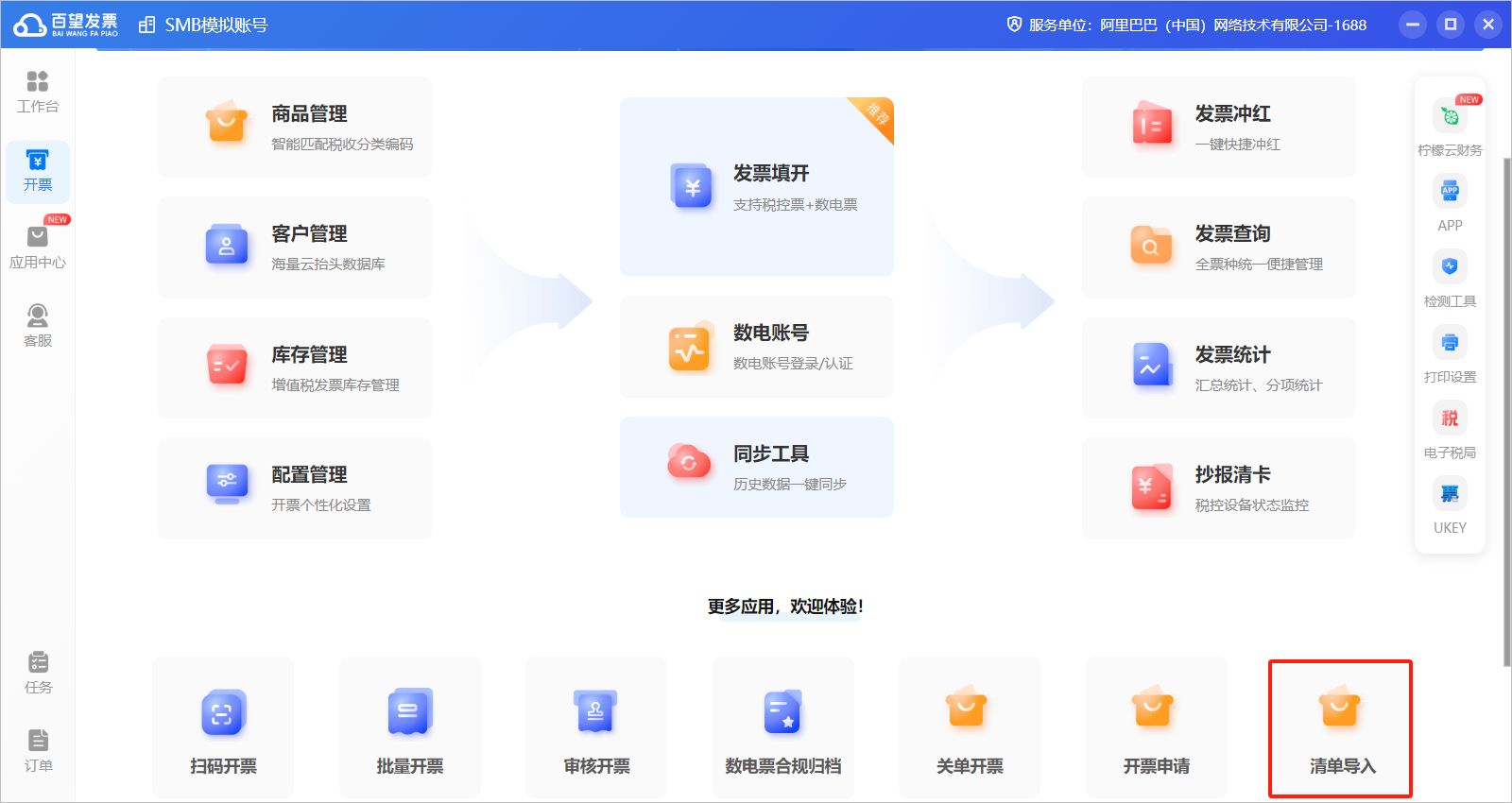Click the 配置管理 card icon
1512x803 pixels.
coord(226,485)
